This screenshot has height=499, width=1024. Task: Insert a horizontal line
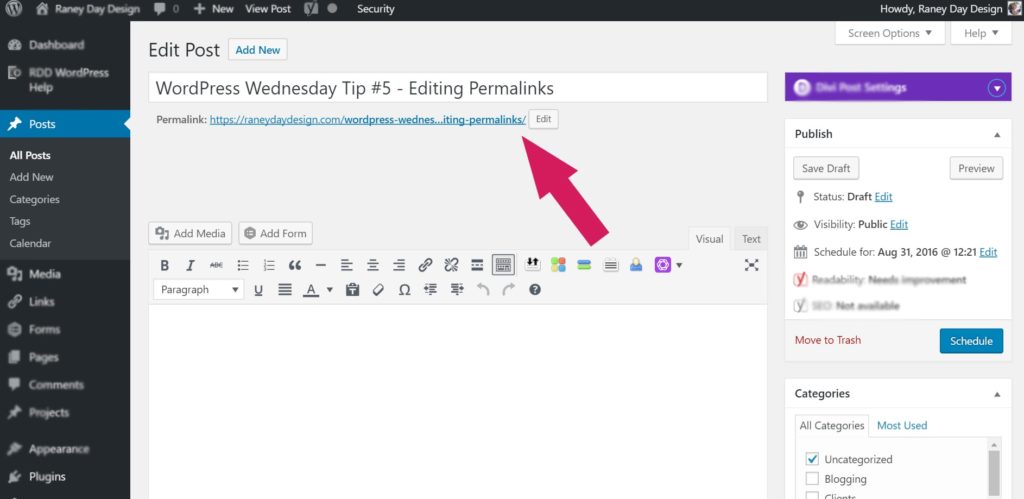coord(321,265)
